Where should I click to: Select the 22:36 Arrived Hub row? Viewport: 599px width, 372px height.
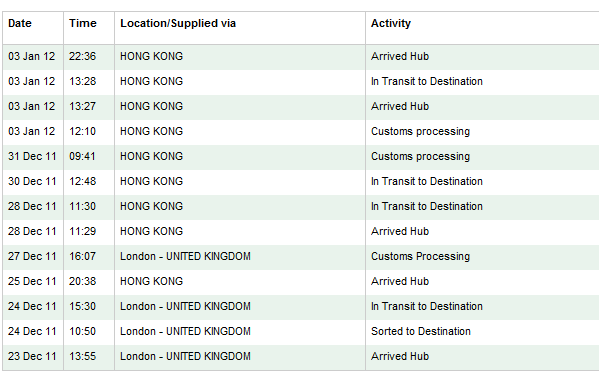pos(301,57)
